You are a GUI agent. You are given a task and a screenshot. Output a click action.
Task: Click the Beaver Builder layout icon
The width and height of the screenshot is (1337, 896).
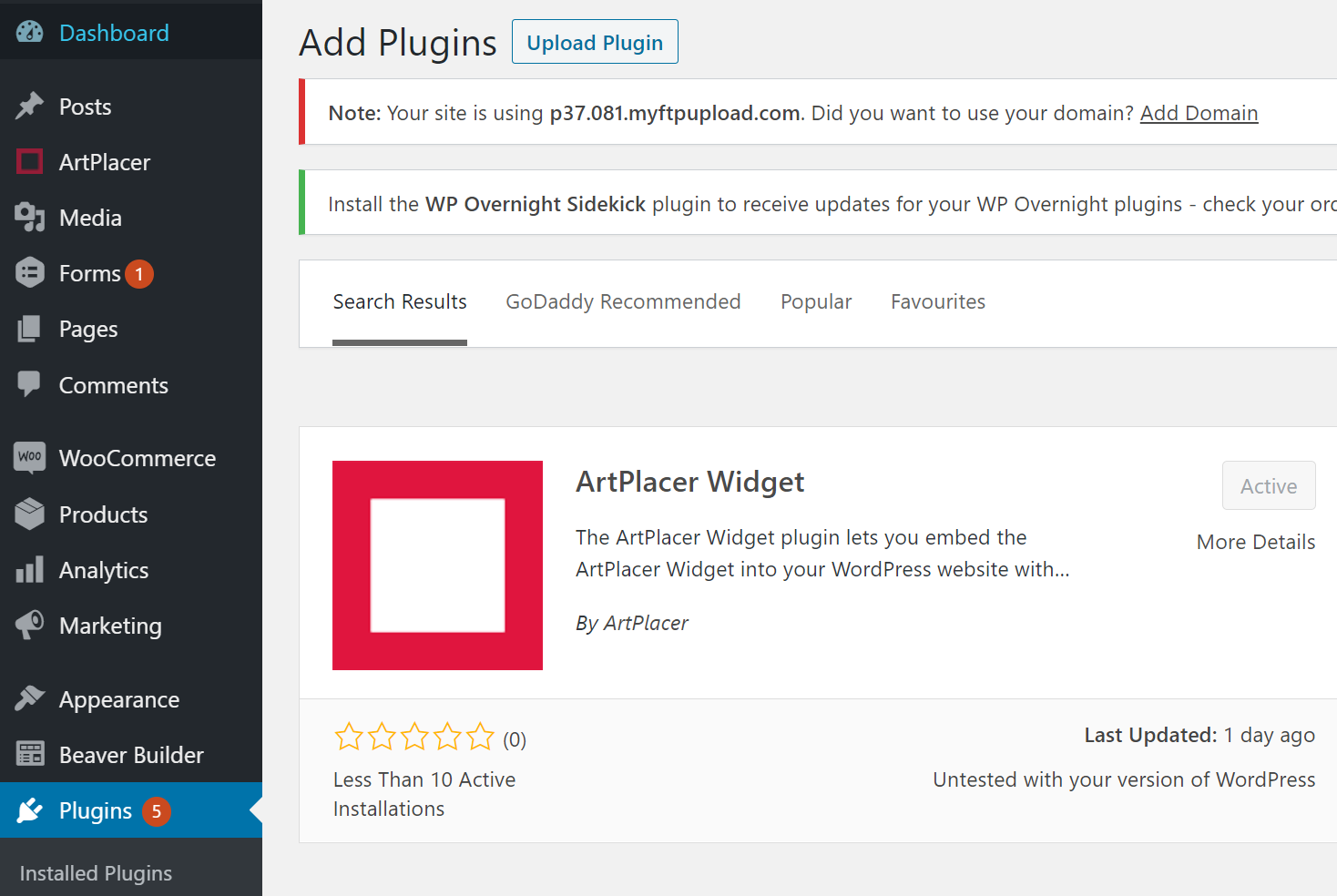coord(30,755)
